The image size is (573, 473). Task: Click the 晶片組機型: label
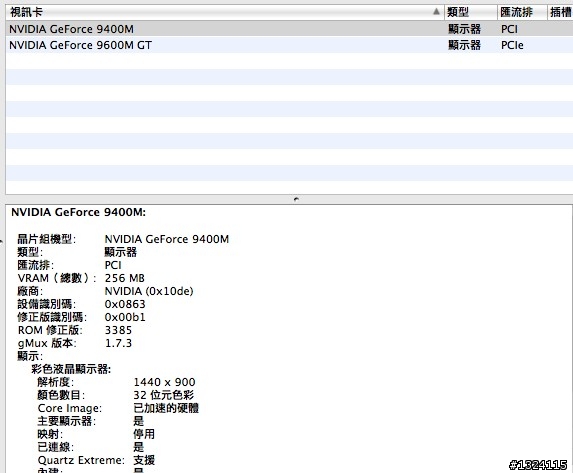47,239
